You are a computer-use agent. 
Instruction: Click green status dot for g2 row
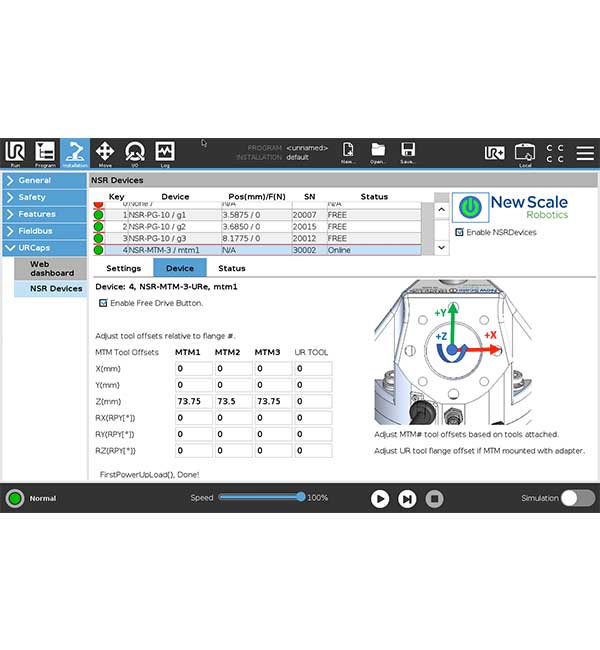point(99,227)
